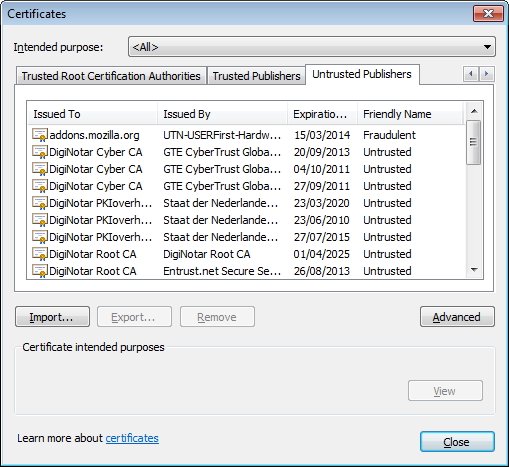Select the Untrusted Publishers tab
The height and width of the screenshot is (467, 509).
click(362, 74)
